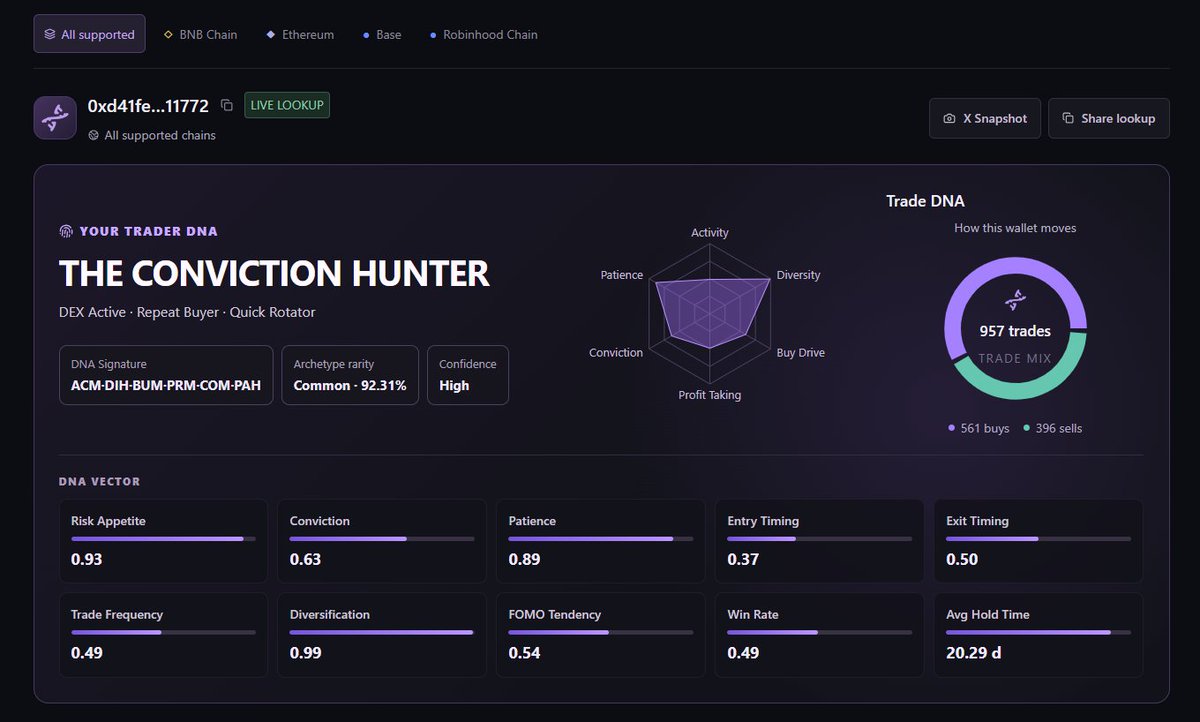Click the Diversification value 0.99
The width and height of the screenshot is (1200, 722).
[x=306, y=653]
